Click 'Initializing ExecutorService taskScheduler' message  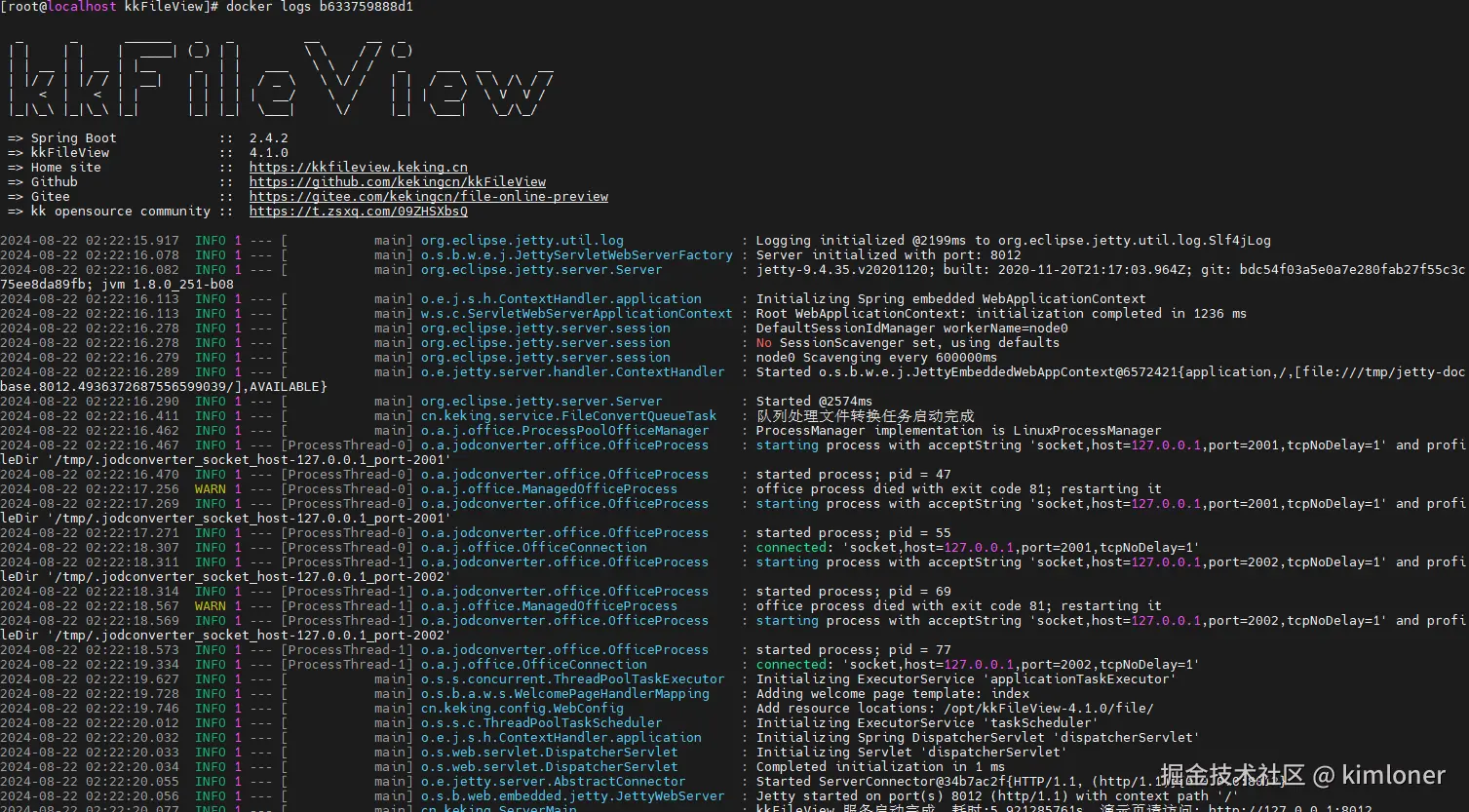click(x=928, y=723)
